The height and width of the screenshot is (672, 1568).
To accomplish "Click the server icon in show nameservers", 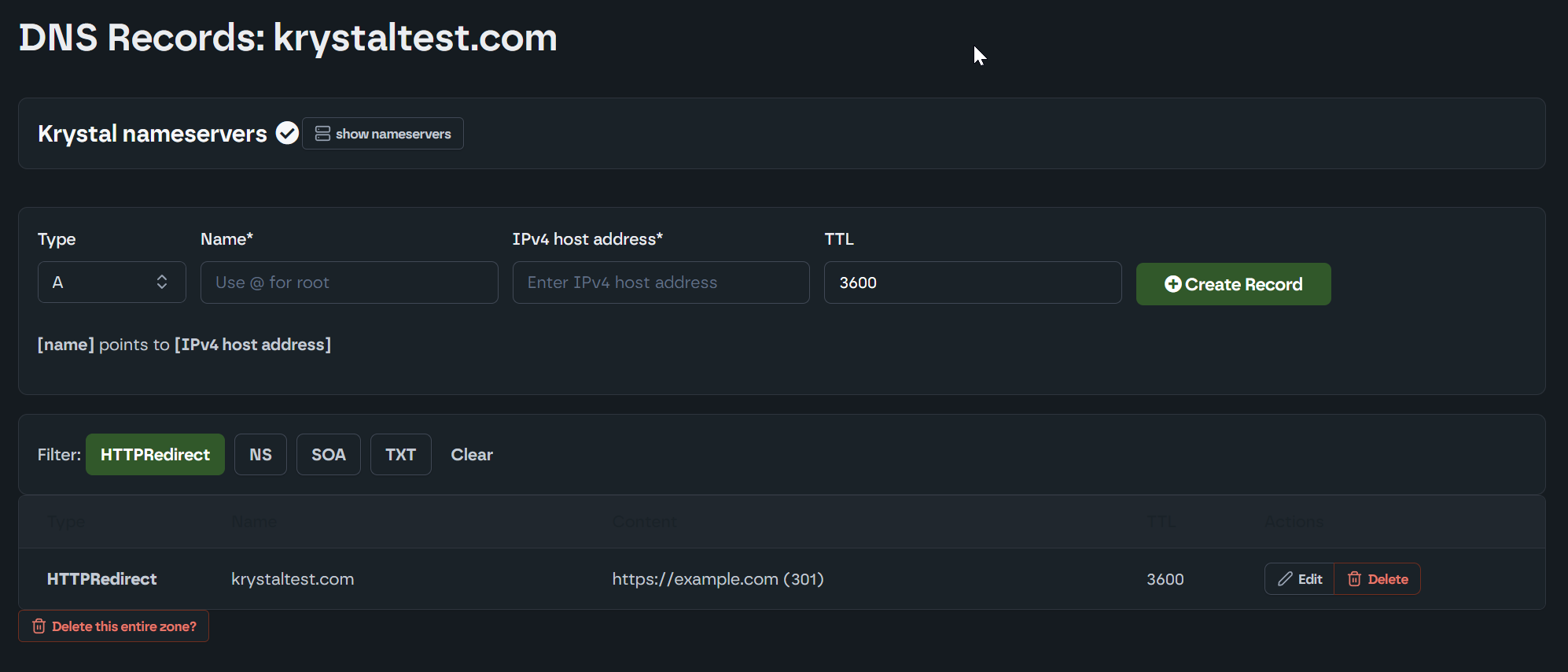I will (x=322, y=134).
